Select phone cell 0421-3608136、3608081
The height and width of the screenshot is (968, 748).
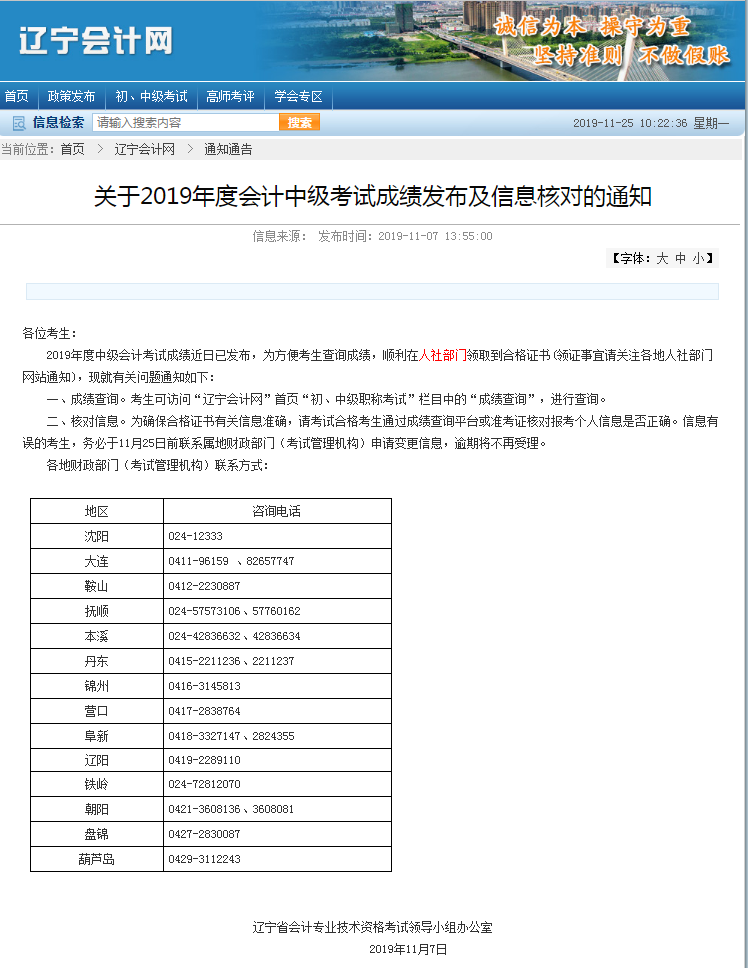coord(277,809)
